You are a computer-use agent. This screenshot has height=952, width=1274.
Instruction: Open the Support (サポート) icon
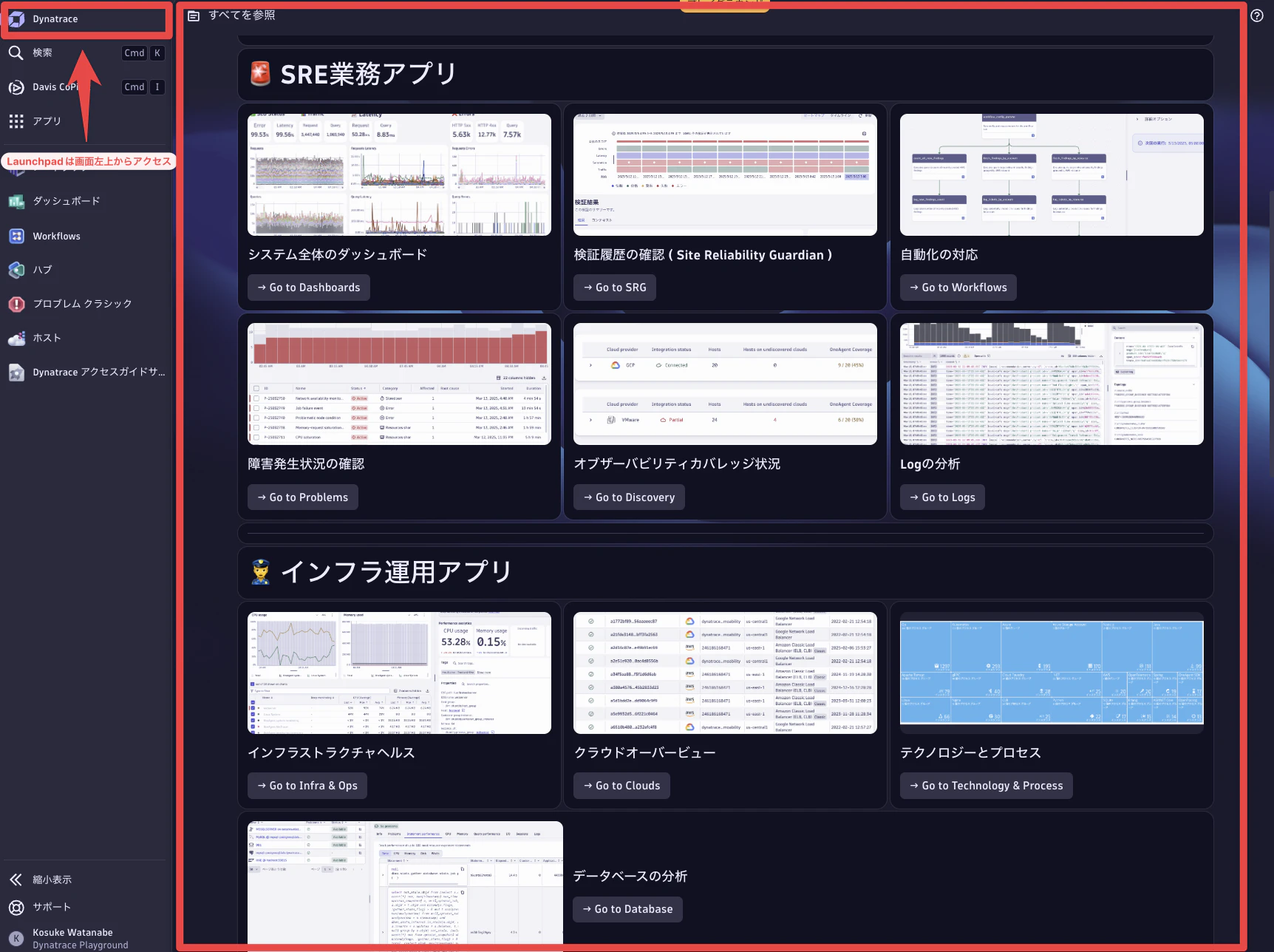click(16, 907)
